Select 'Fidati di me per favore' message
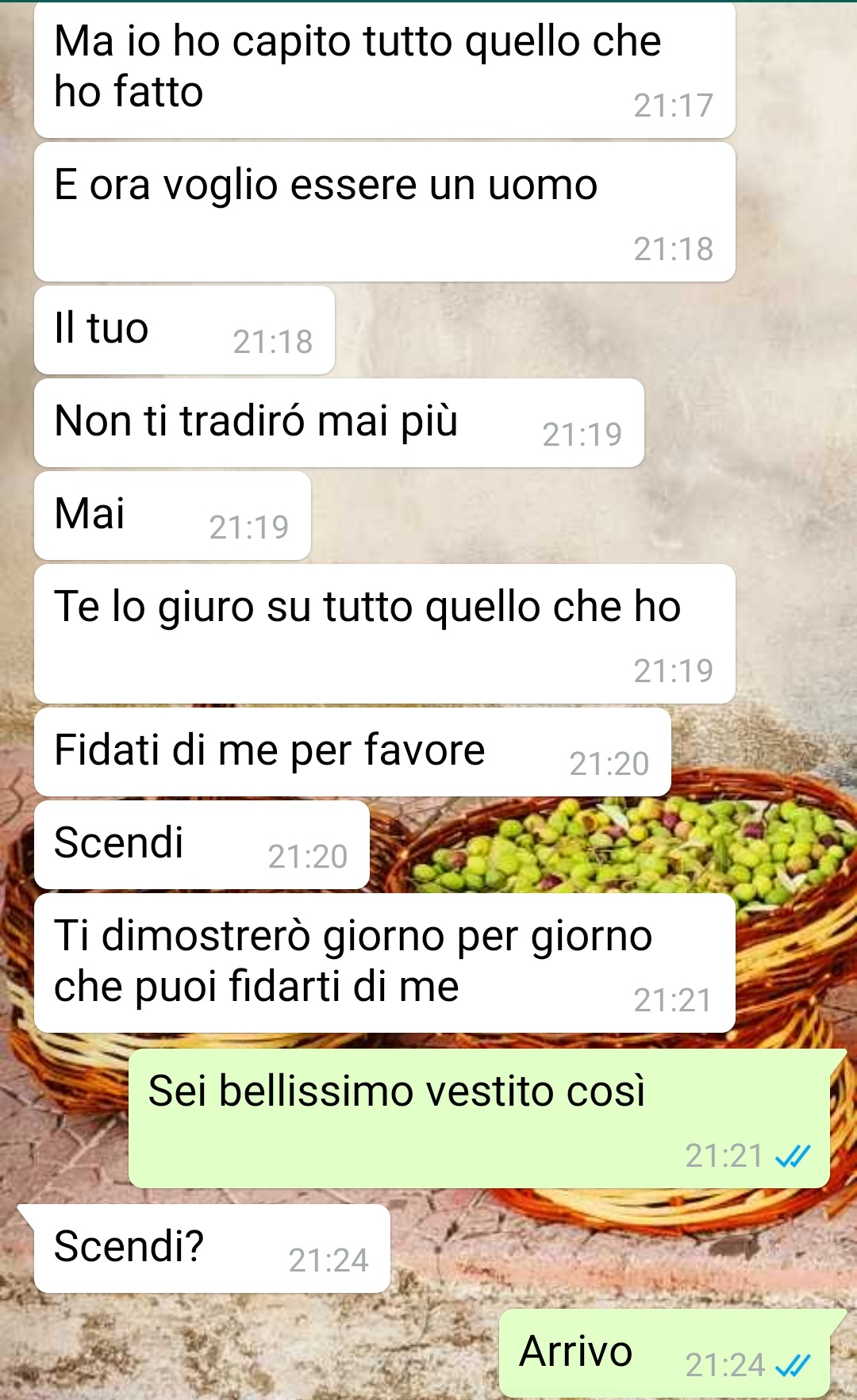The image size is (857, 1400). point(352,752)
